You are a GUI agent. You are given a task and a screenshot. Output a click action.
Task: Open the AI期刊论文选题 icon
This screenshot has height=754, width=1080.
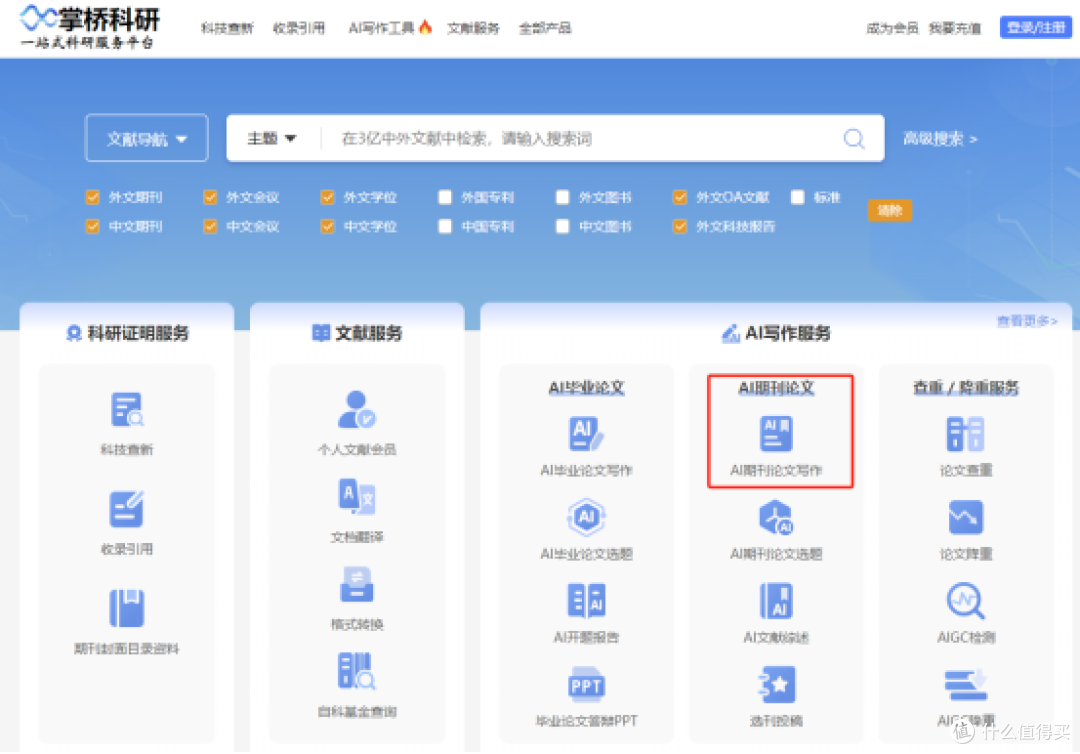(776, 517)
